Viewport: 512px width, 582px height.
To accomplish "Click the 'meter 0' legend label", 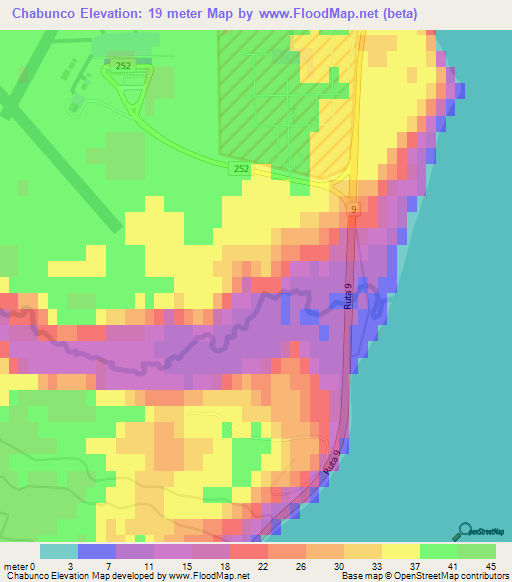I will pos(19,567).
